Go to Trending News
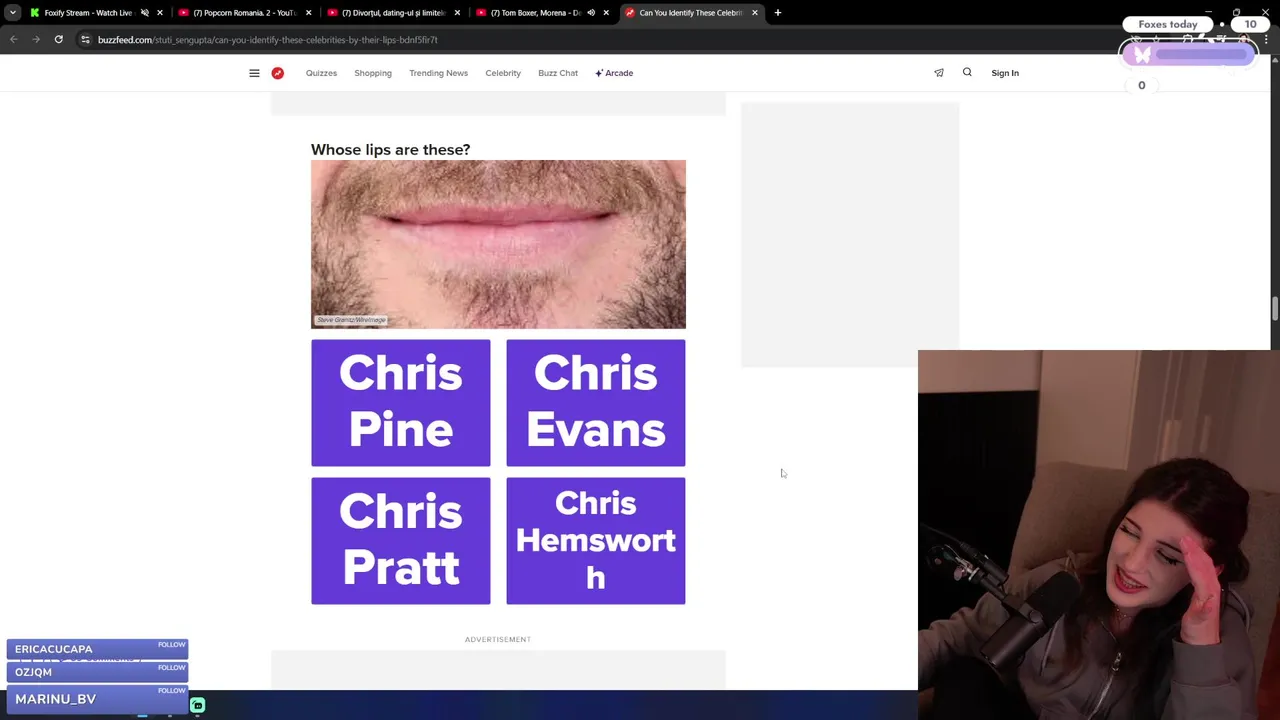The width and height of the screenshot is (1280, 720). 438,73
